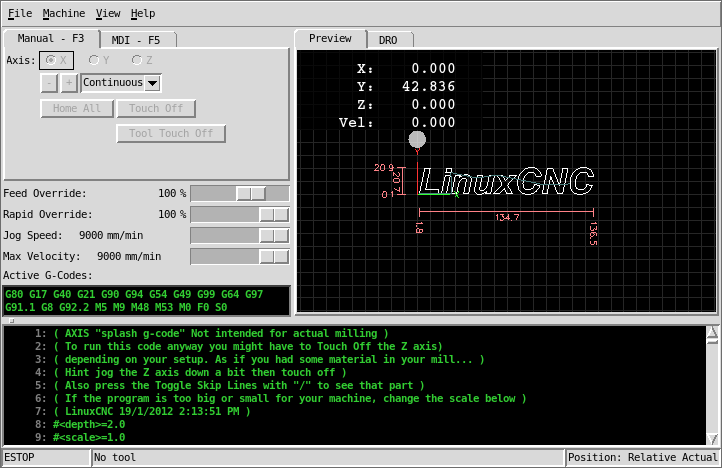
Task: Click the 136.5 extent dimension label
Action: click(x=593, y=234)
